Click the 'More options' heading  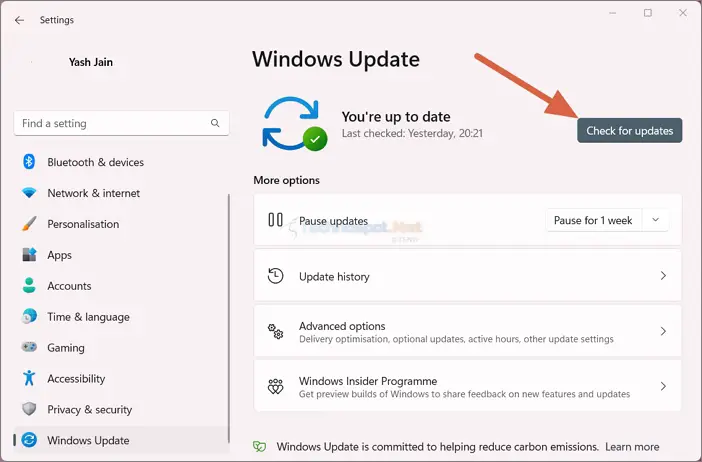pyautogui.click(x=287, y=180)
